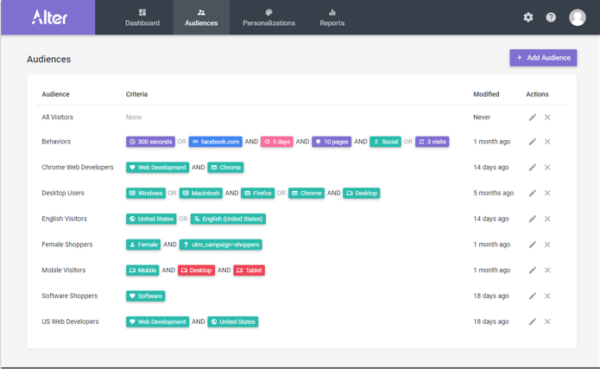This screenshot has height=369, width=600.
Task: Select the Audiences tab
Action: [201, 18]
